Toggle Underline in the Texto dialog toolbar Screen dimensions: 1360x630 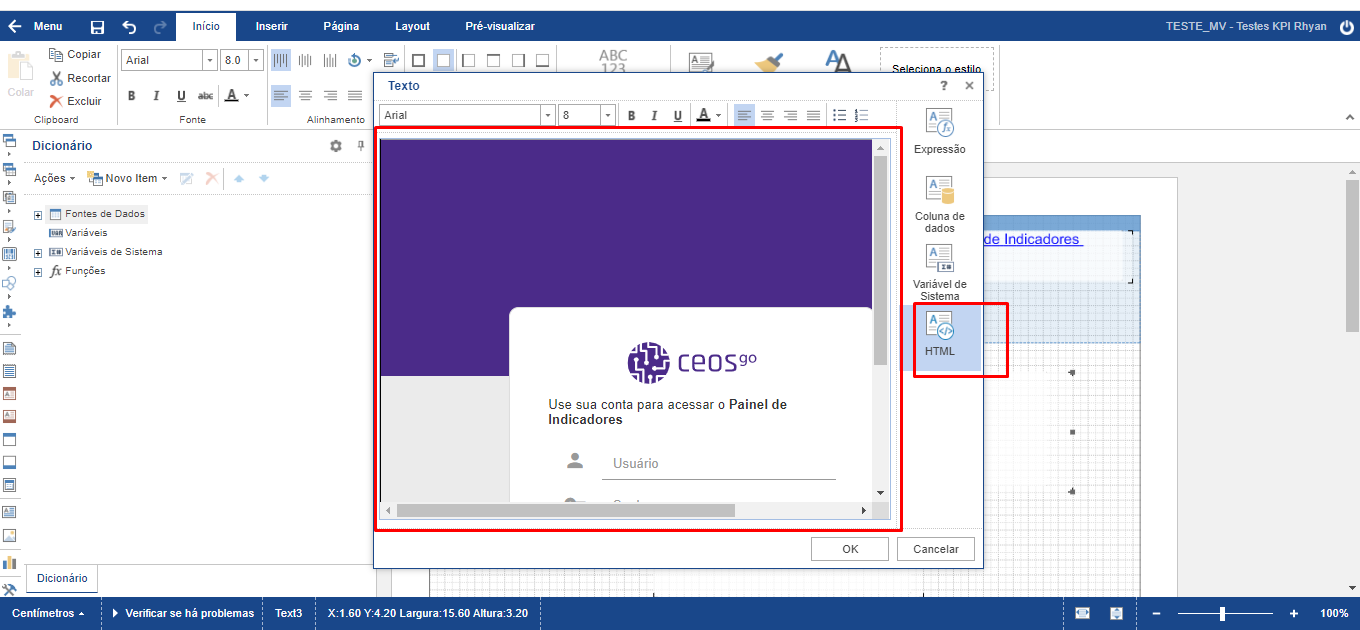click(678, 115)
